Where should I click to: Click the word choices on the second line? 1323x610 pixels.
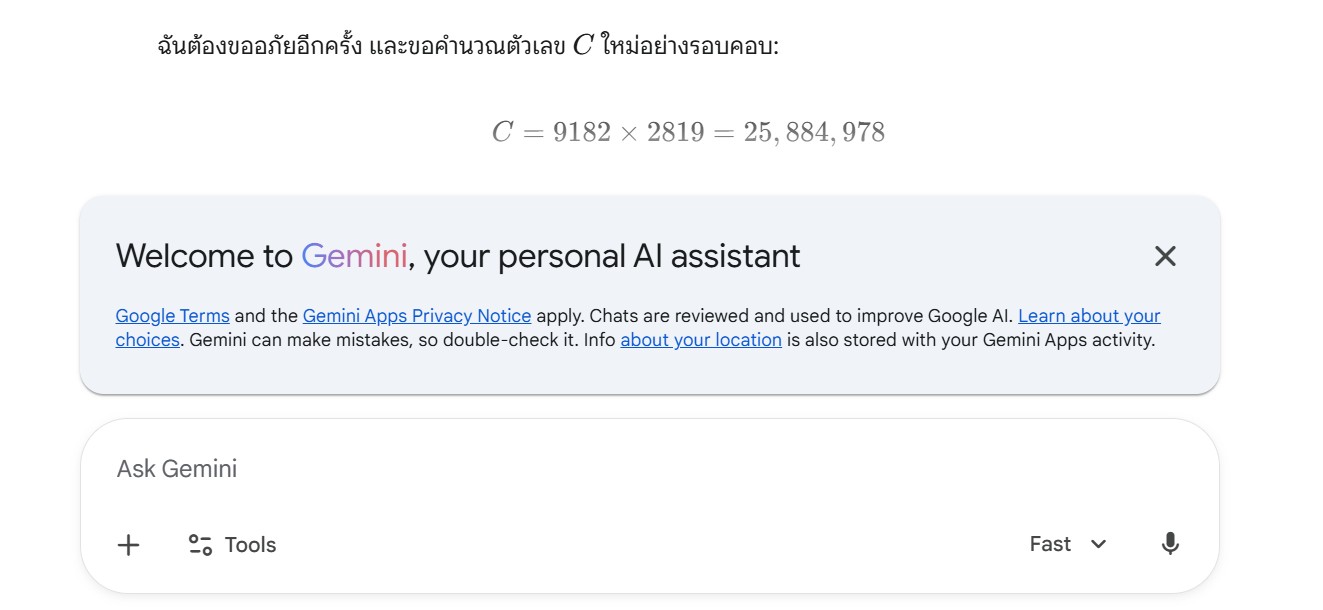coord(147,340)
